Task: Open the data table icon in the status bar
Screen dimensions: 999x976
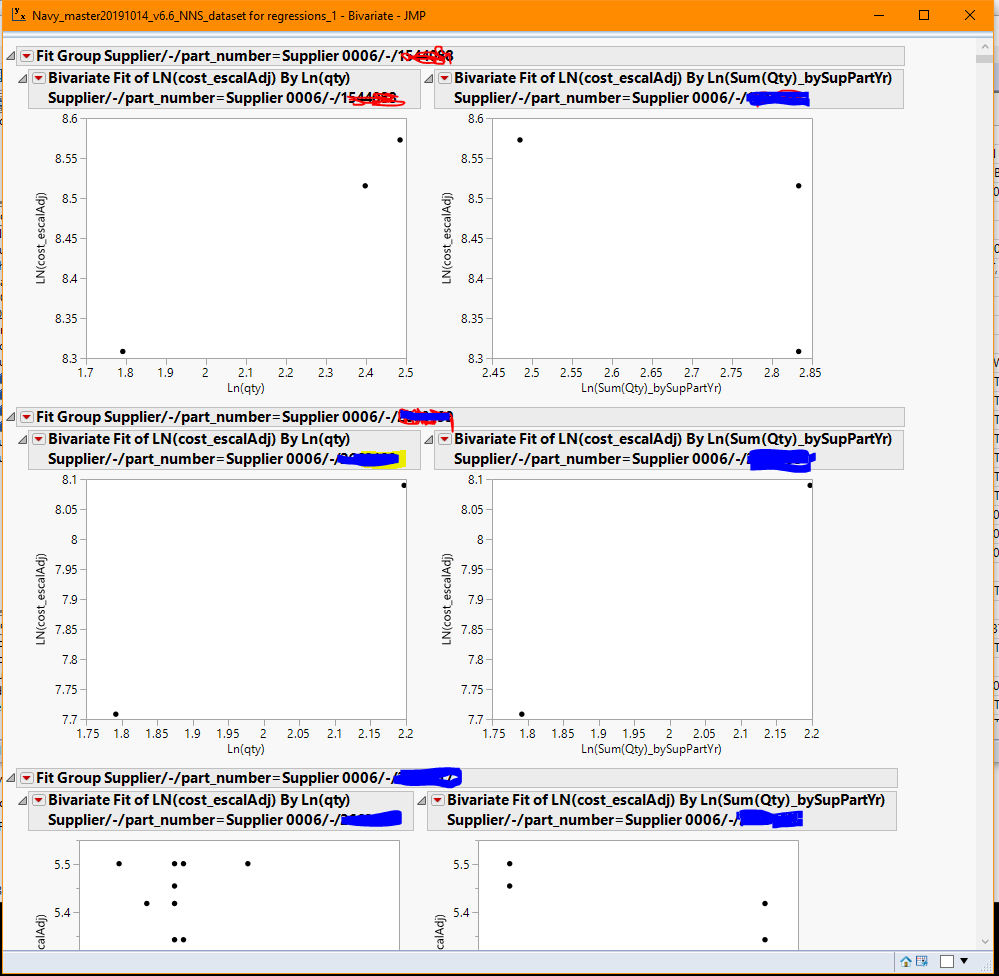Action: tap(922, 961)
